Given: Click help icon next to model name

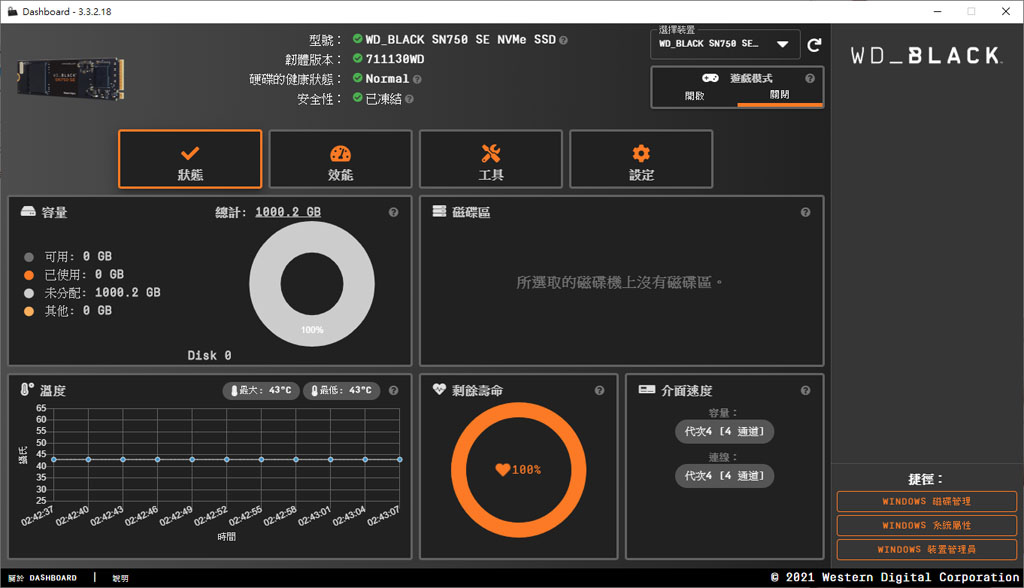Looking at the screenshot, I should (564, 41).
